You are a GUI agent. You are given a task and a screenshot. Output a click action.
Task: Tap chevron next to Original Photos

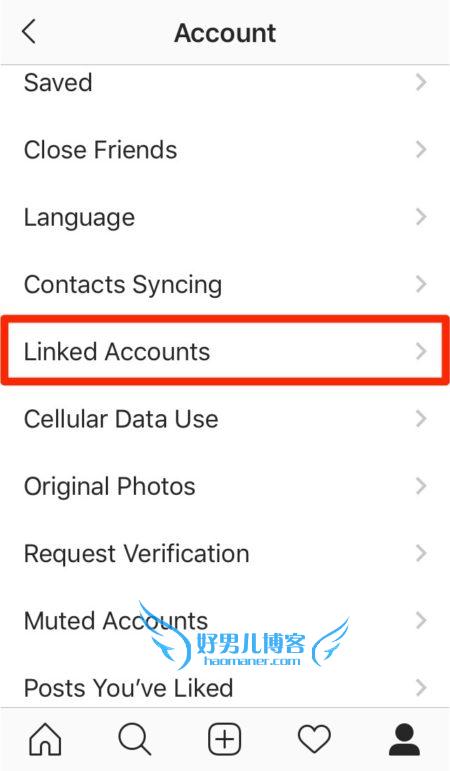click(x=421, y=486)
